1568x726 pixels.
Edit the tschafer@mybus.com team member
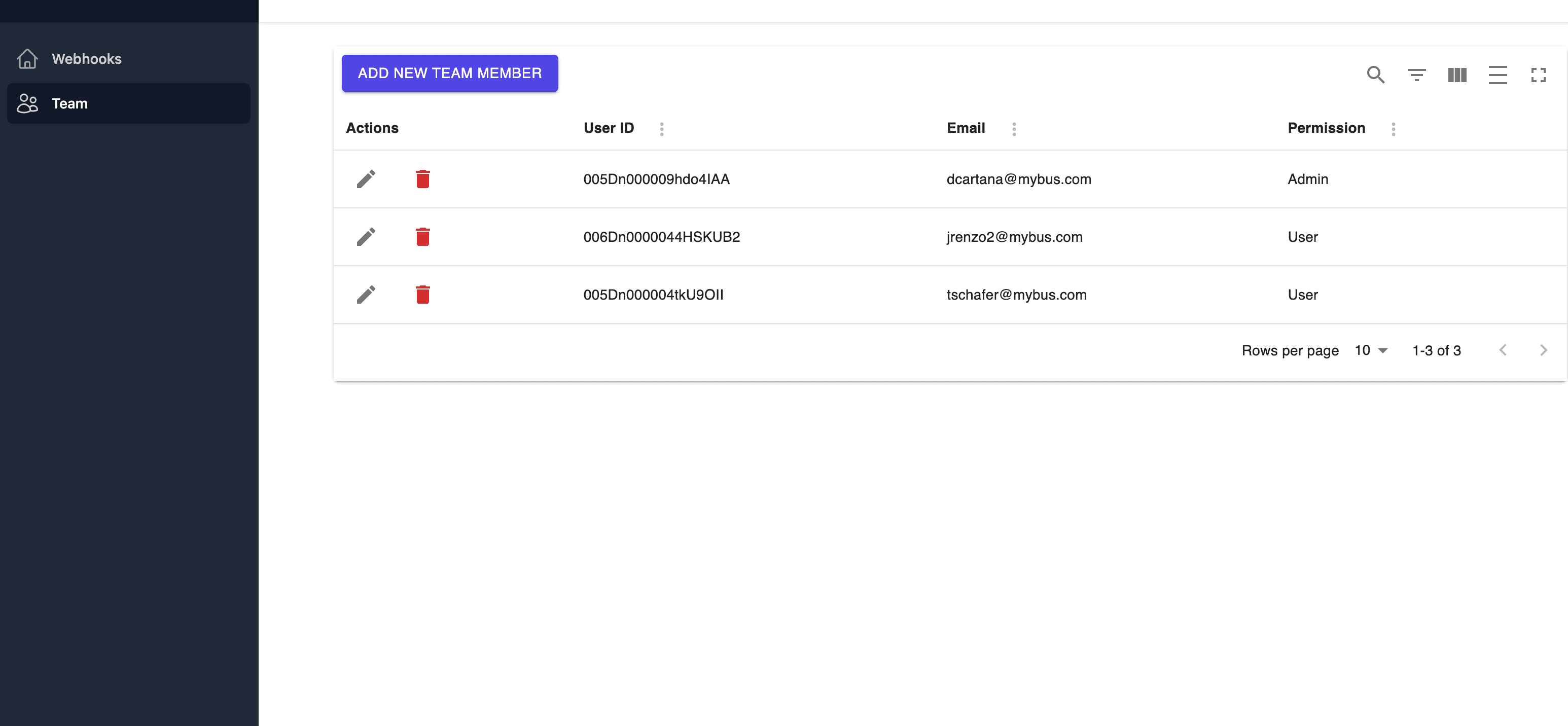(366, 295)
